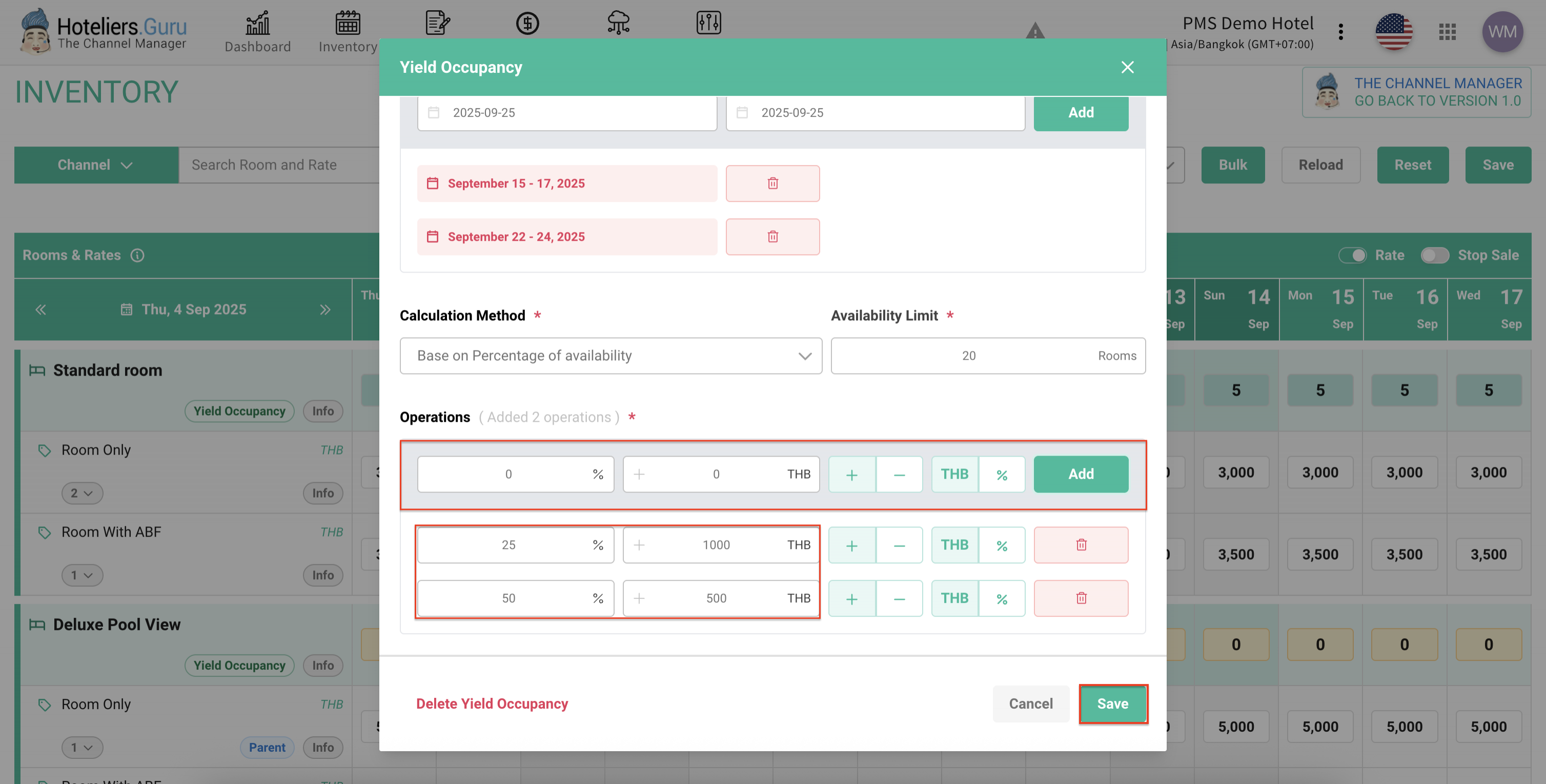
Task: Select minus sign in new operation row
Action: 899,474
